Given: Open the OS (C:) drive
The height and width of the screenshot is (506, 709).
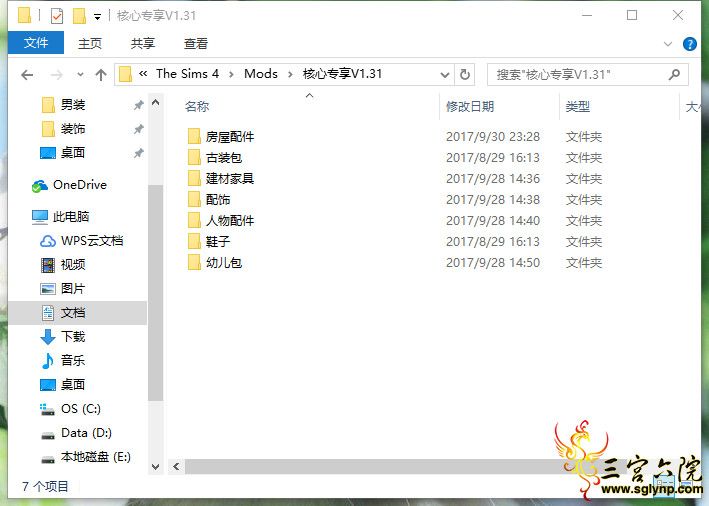Looking at the screenshot, I should coord(80,409).
